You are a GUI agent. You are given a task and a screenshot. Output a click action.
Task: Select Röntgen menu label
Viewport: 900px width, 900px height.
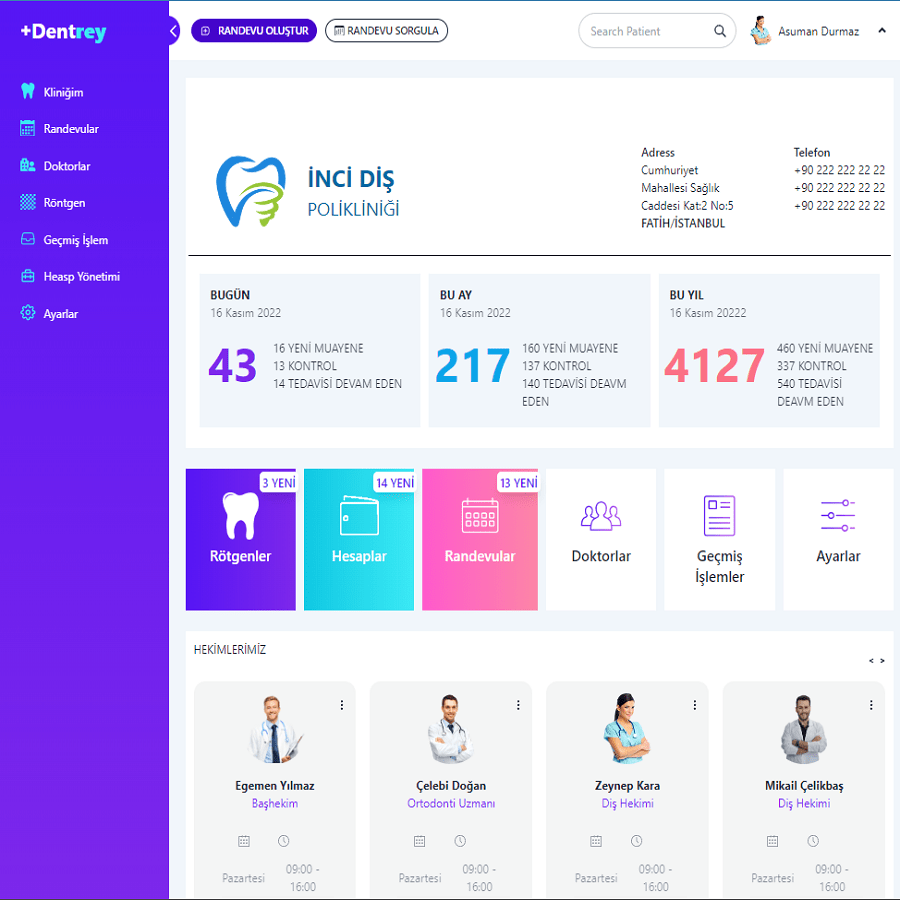[x=64, y=203]
